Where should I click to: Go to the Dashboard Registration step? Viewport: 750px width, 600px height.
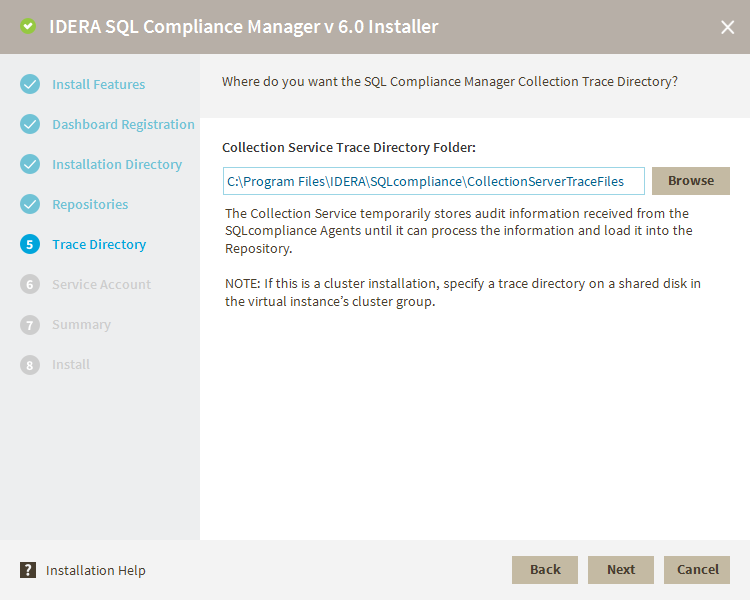pos(123,124)
